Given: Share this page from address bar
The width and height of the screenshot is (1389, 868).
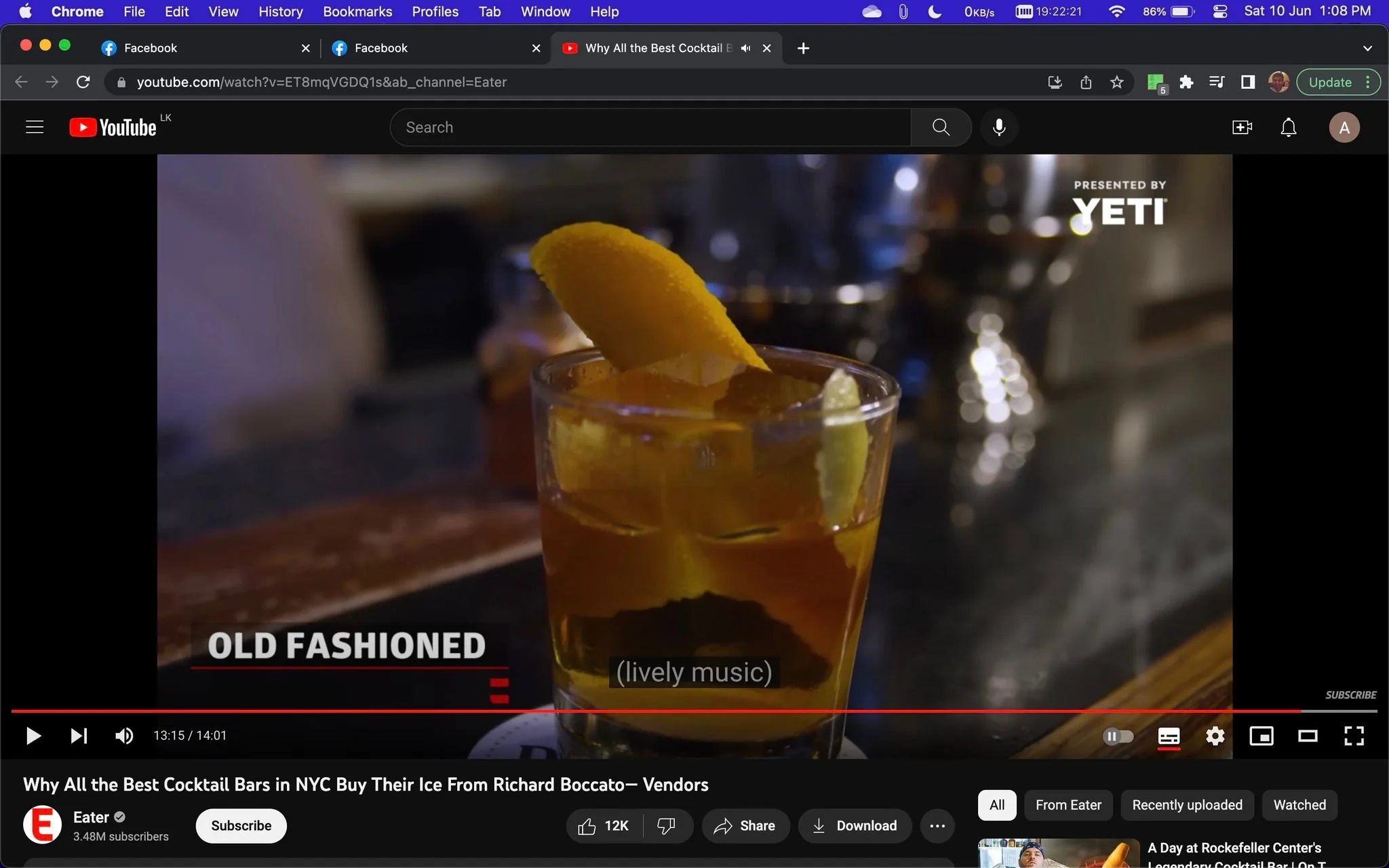Looking at the screenshot, I should (1086, 82).
